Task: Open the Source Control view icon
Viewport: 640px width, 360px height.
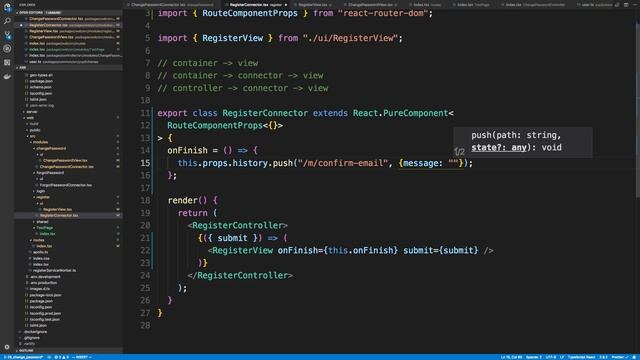Action: click(x=7, y=35)
